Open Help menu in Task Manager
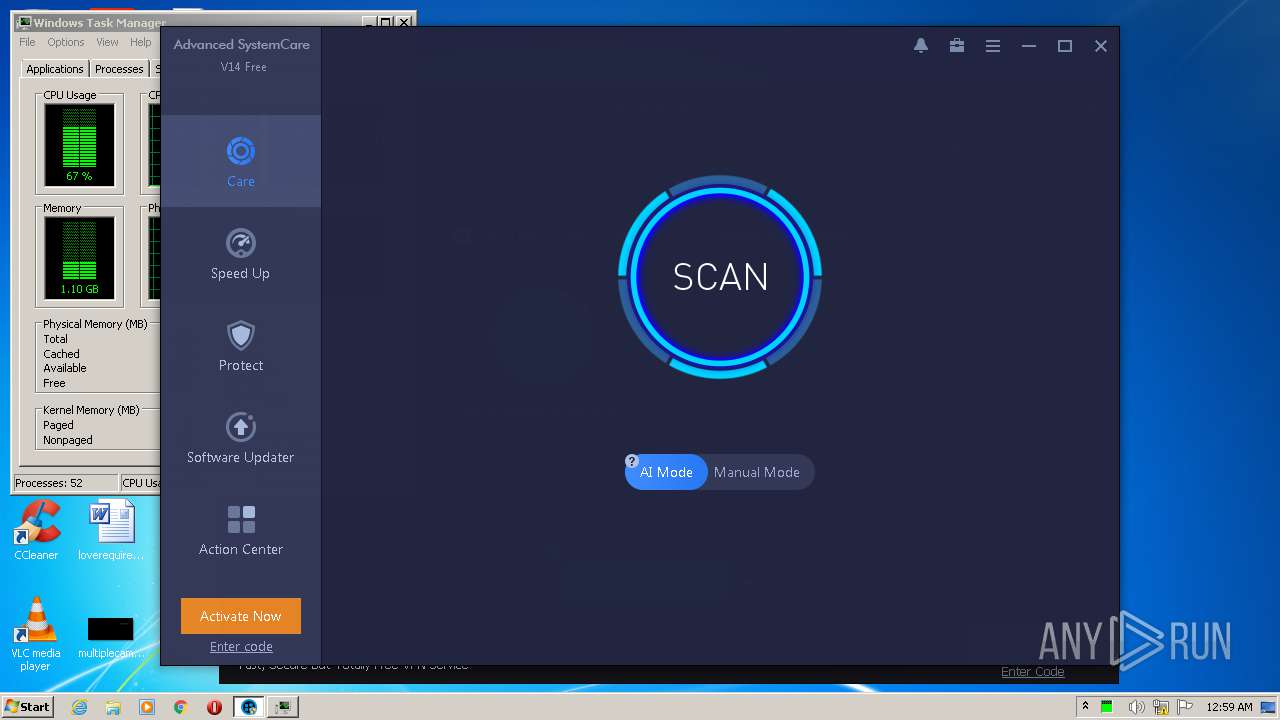 (x=141, y=42)
